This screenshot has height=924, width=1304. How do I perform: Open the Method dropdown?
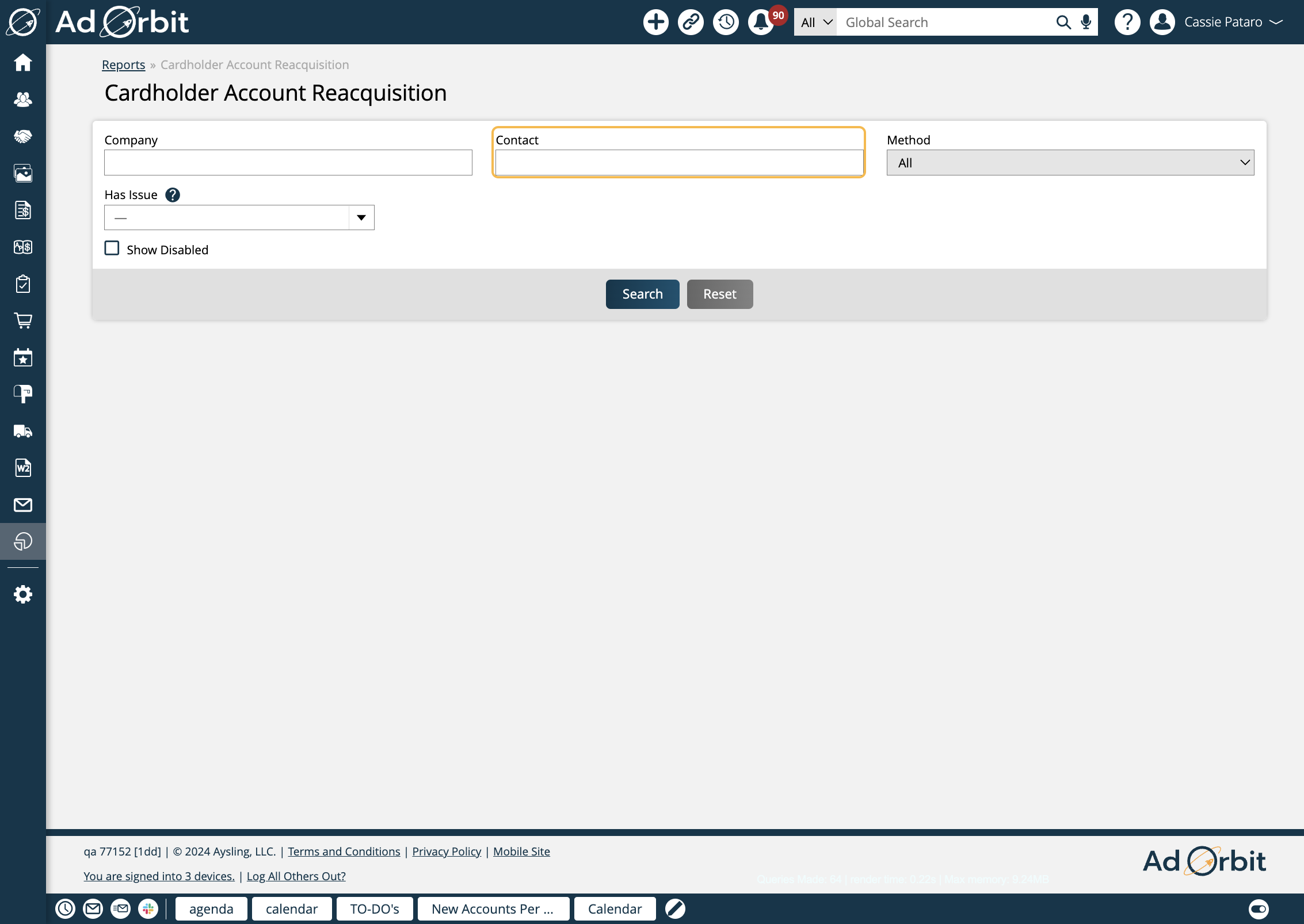1070,163
